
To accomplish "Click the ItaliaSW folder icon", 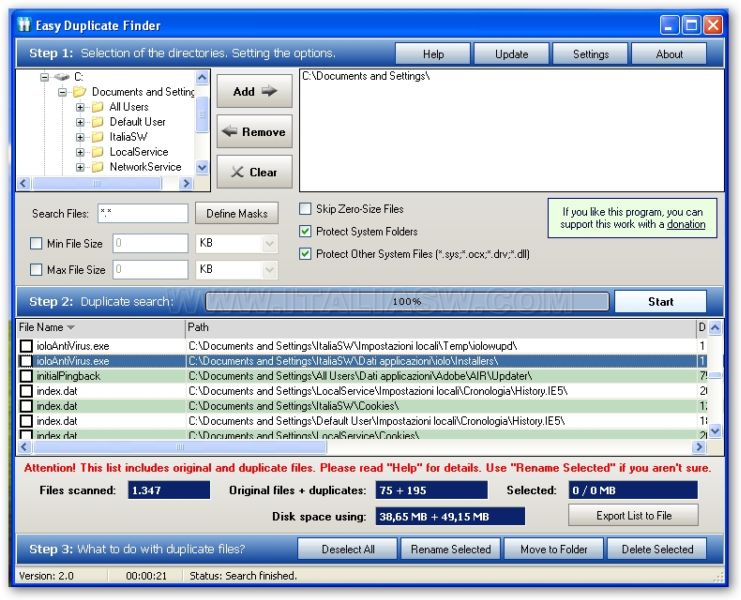I will pyautogui.click(x=97, y=137).
